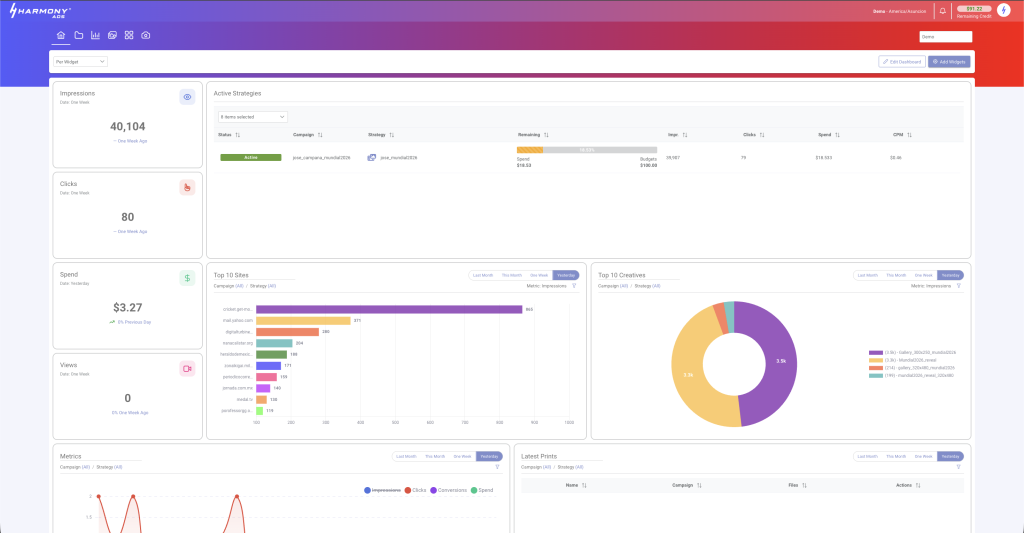Open the camera icon in navigation

146,35
